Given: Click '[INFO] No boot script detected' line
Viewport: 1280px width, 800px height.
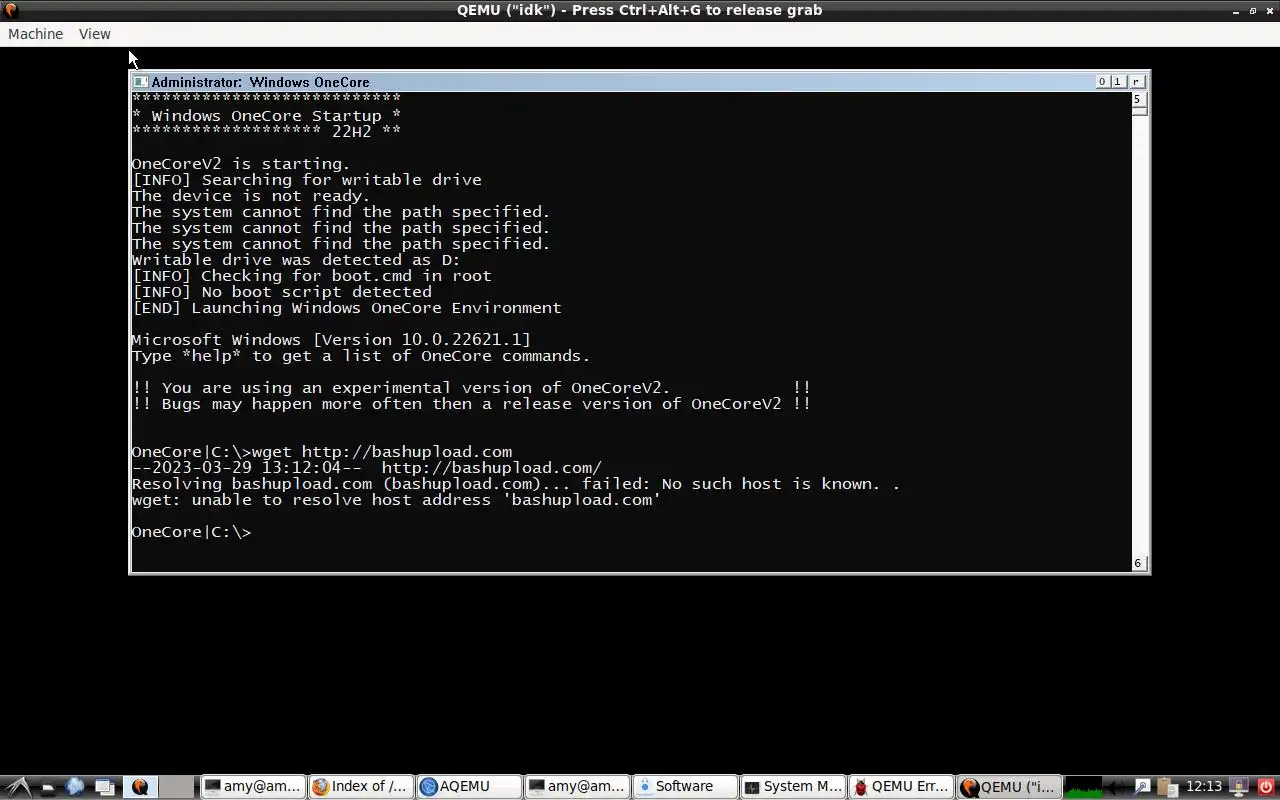Looking at the screenshot, I should (281, 292).
